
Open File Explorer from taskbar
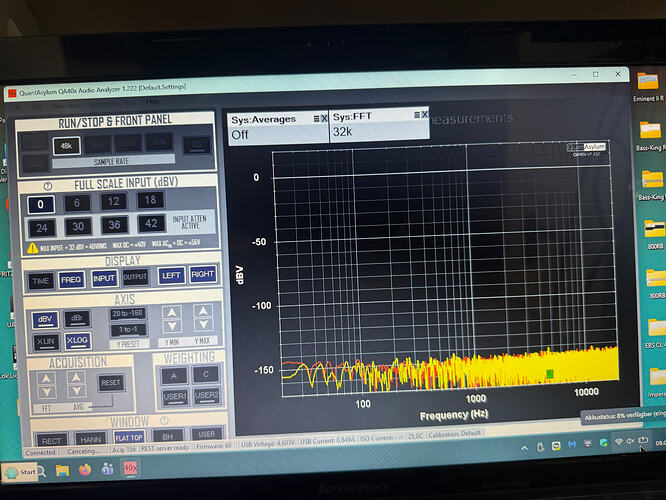tap(62, 470)
